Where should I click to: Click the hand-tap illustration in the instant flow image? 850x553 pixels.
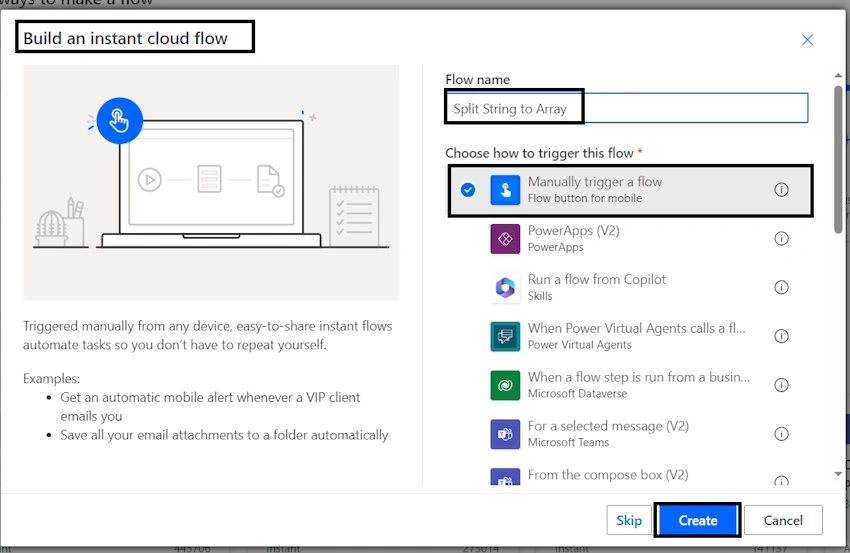(119, 120)
